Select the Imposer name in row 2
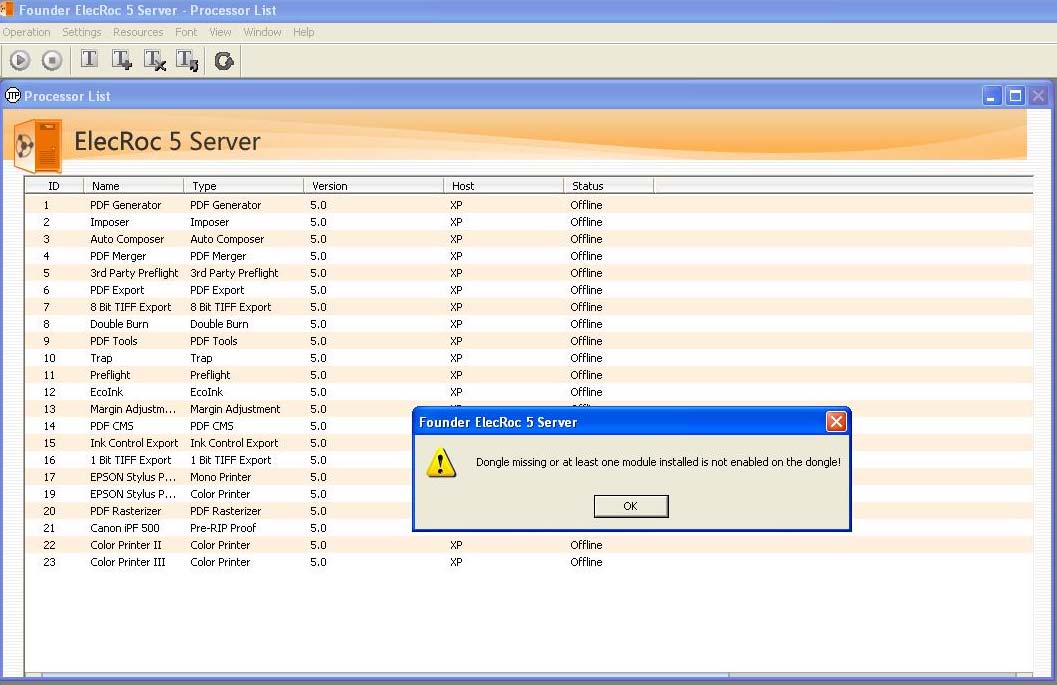Screen dimensions: 1057x685 (109, 222)
